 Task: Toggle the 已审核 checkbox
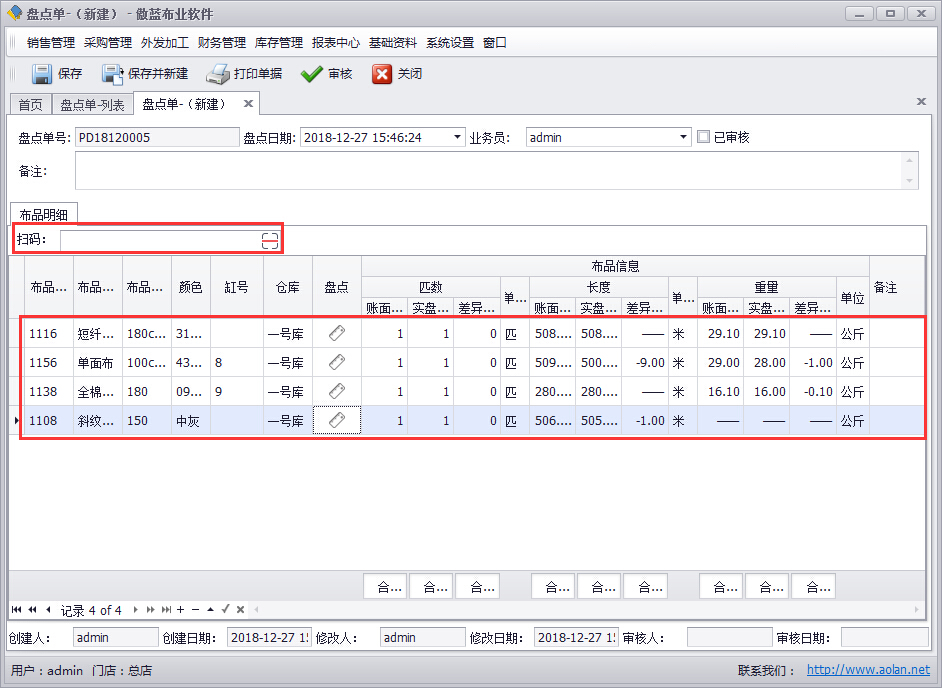tap(704, 137)
